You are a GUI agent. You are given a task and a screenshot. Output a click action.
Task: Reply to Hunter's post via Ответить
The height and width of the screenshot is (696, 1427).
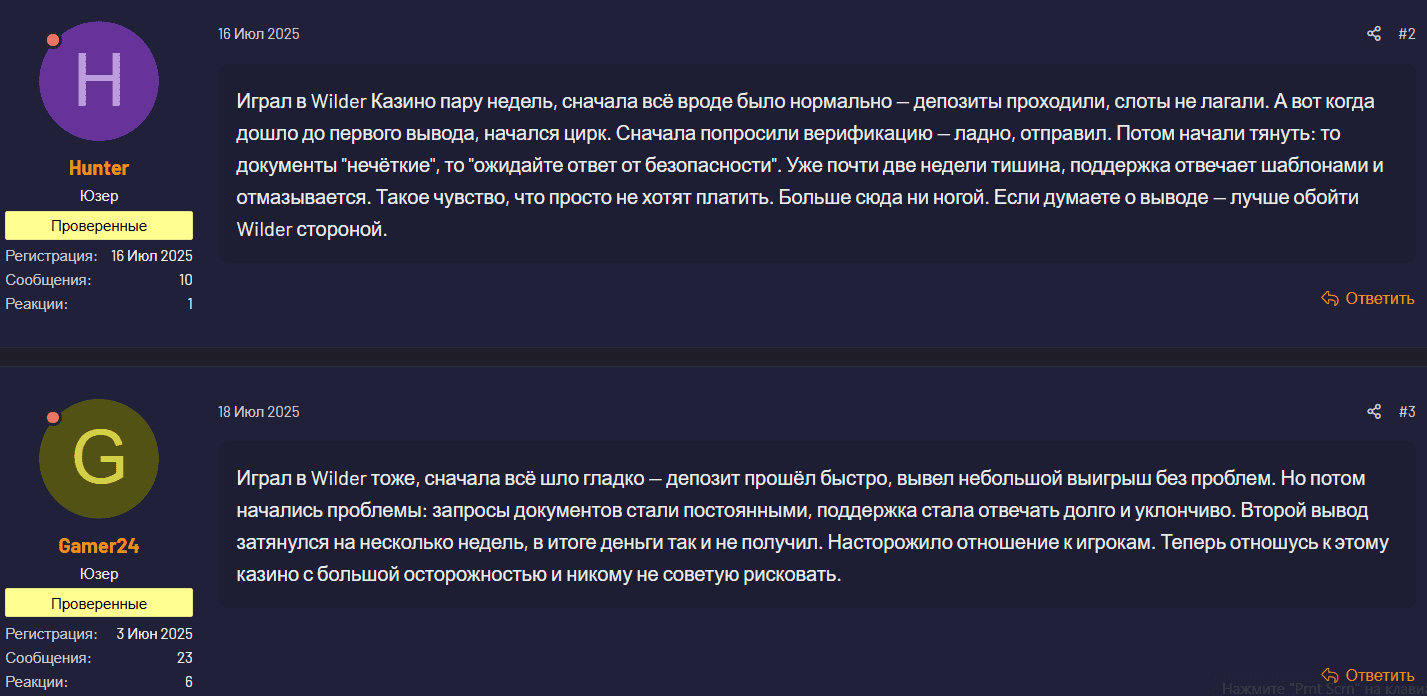click(x=1368, y=298)
